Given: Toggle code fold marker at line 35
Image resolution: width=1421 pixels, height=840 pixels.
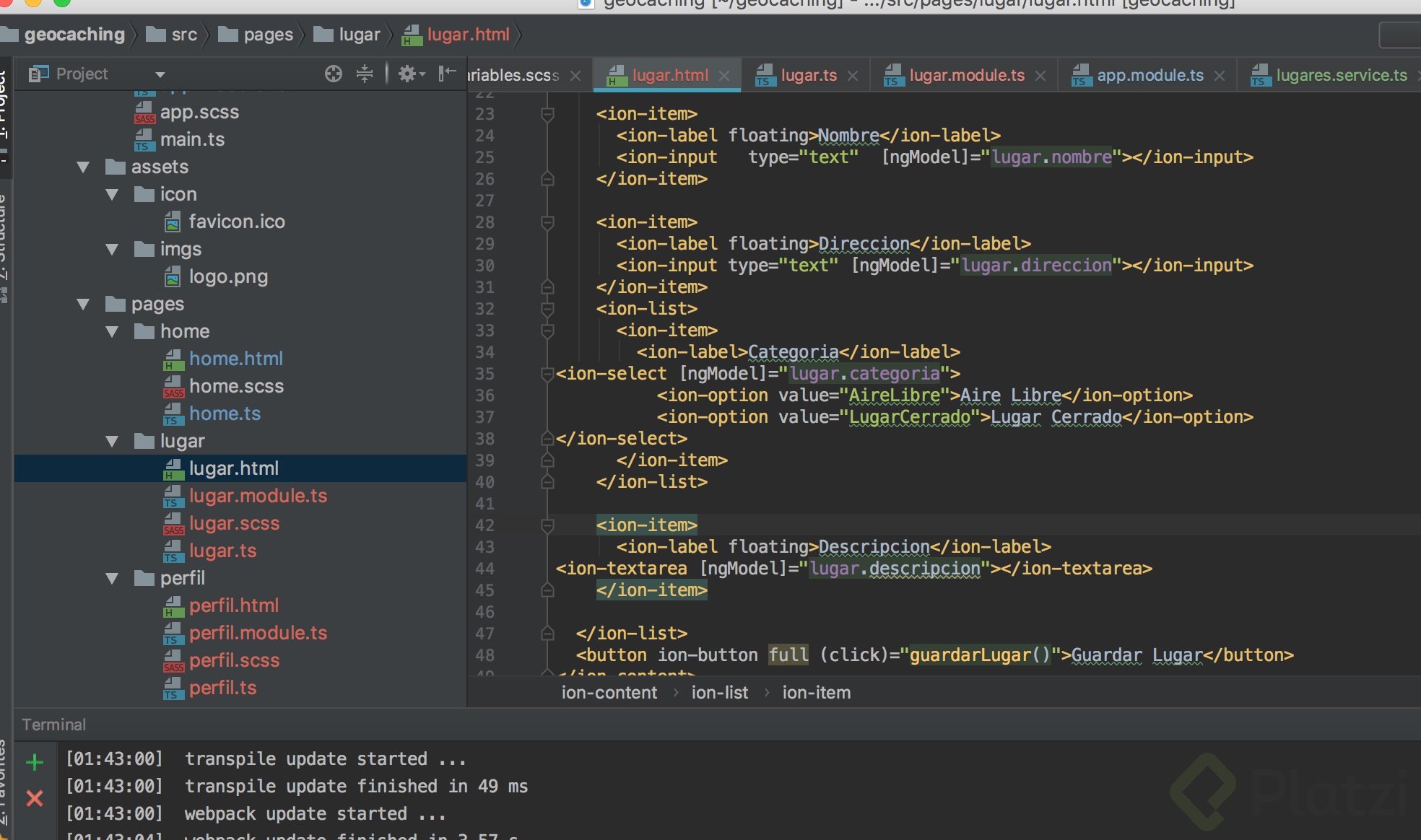Looking at the screenshot, I should [x=547, y=374].
